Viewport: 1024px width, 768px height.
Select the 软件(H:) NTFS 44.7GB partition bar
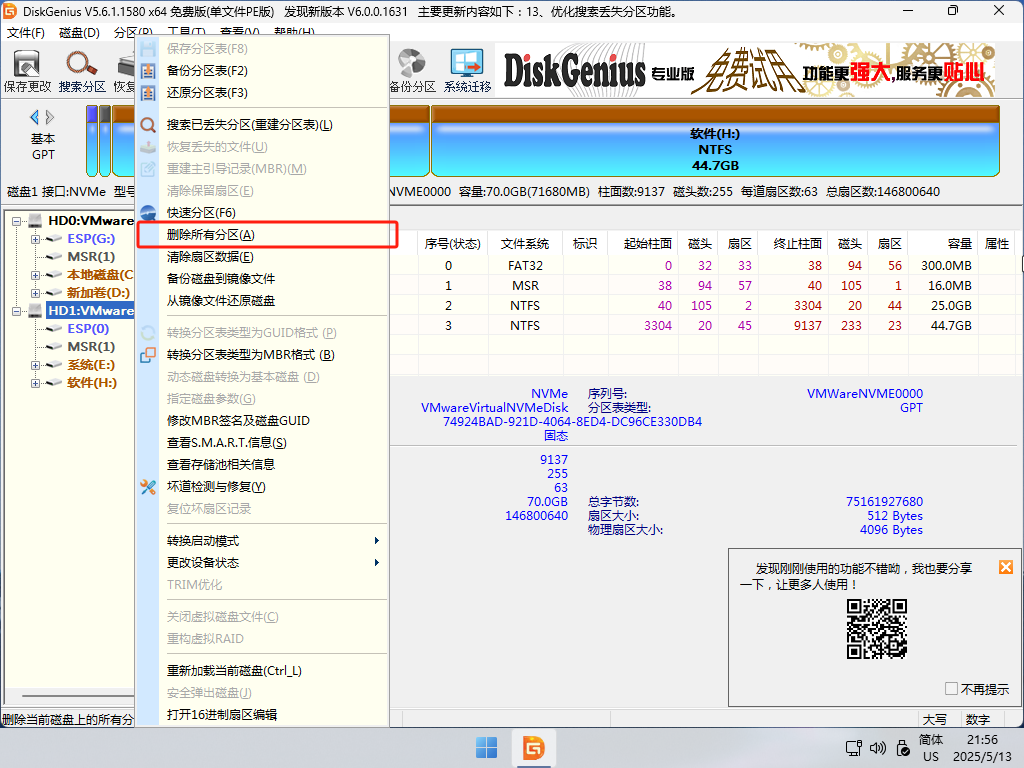tap(715, 142)
